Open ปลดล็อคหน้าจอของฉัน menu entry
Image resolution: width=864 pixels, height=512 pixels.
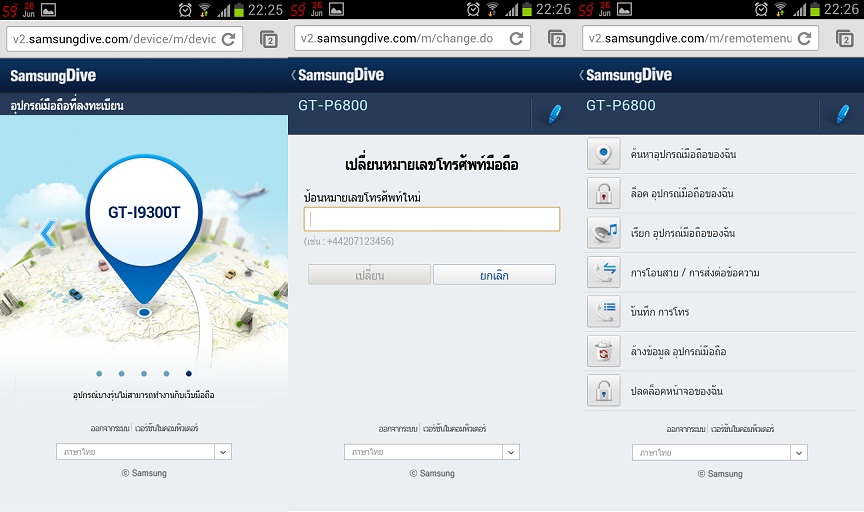(720, 391)
